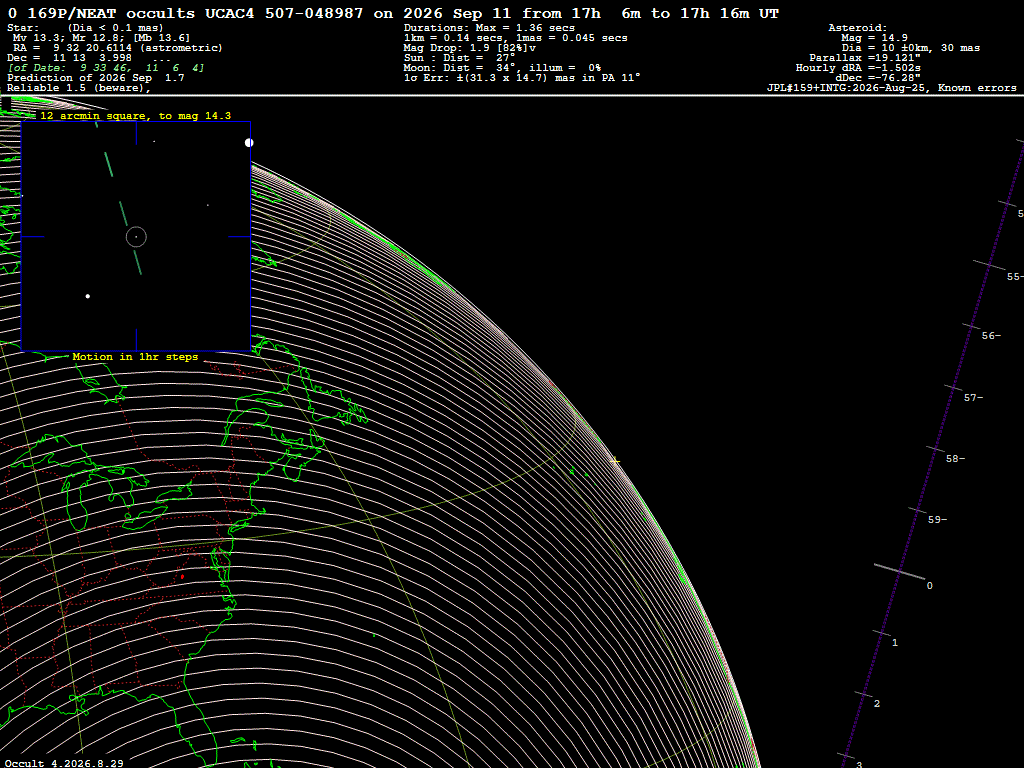Click the yellow cross marker on the Earth's limb
This screenshot has width=1024, height=768.
(615, 460)
